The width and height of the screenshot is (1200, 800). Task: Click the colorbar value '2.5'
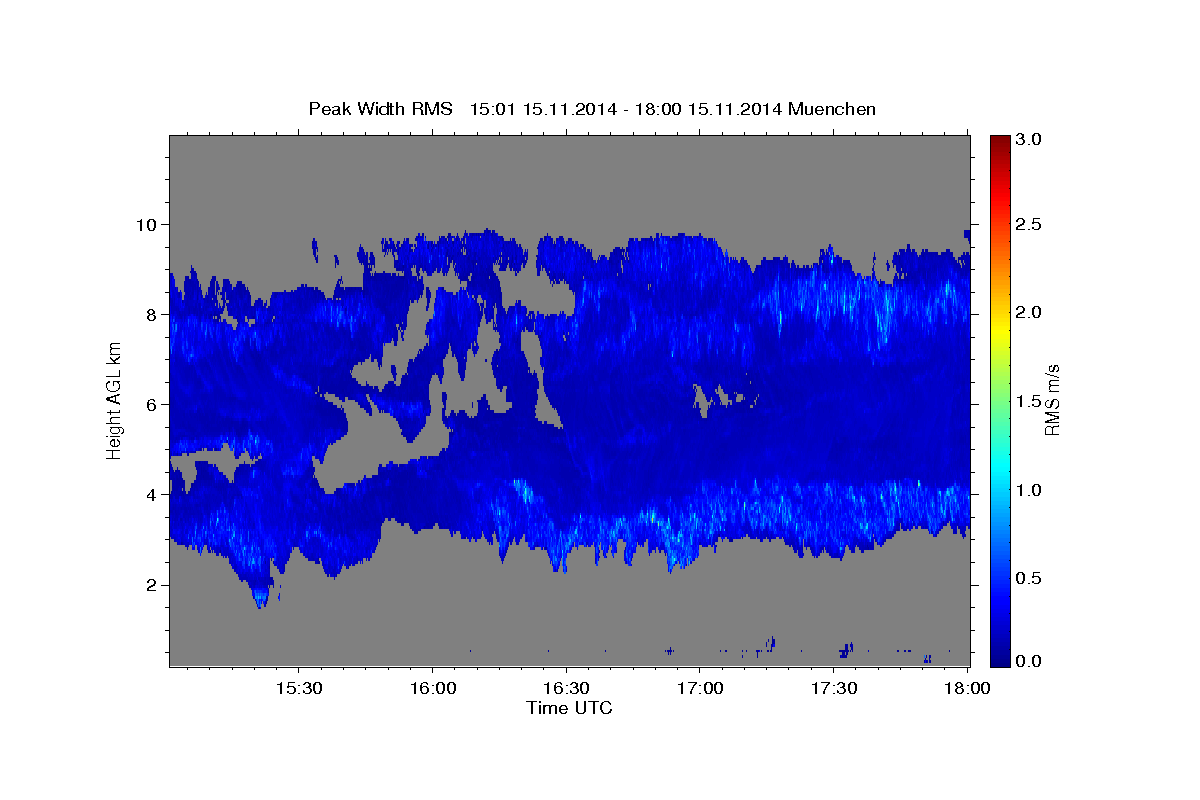pyautogui.click(x=1030, y=224)
